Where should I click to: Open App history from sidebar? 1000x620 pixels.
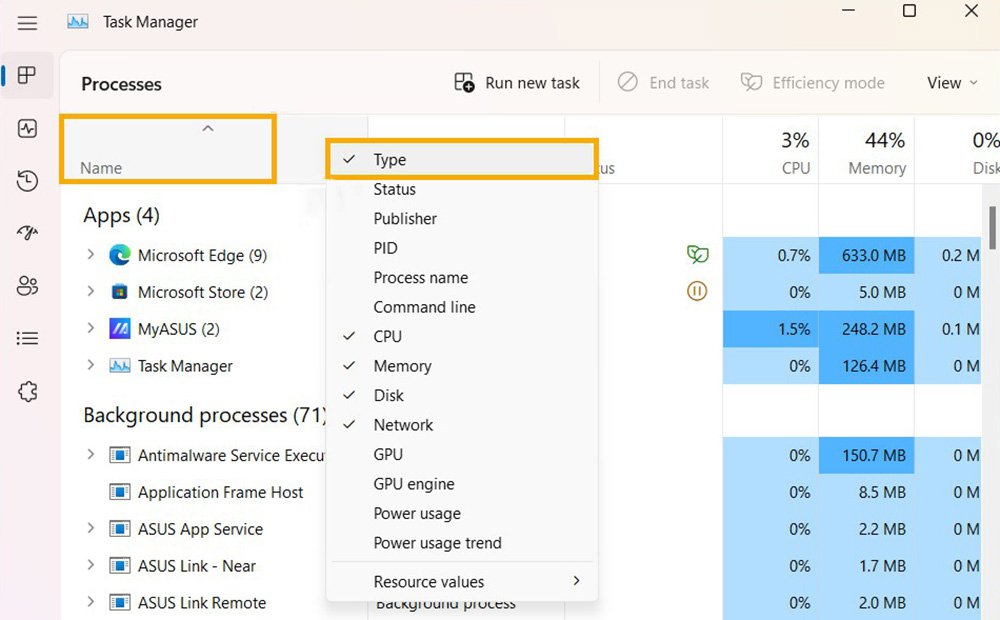pyautogui.click(x=27, y=181)
